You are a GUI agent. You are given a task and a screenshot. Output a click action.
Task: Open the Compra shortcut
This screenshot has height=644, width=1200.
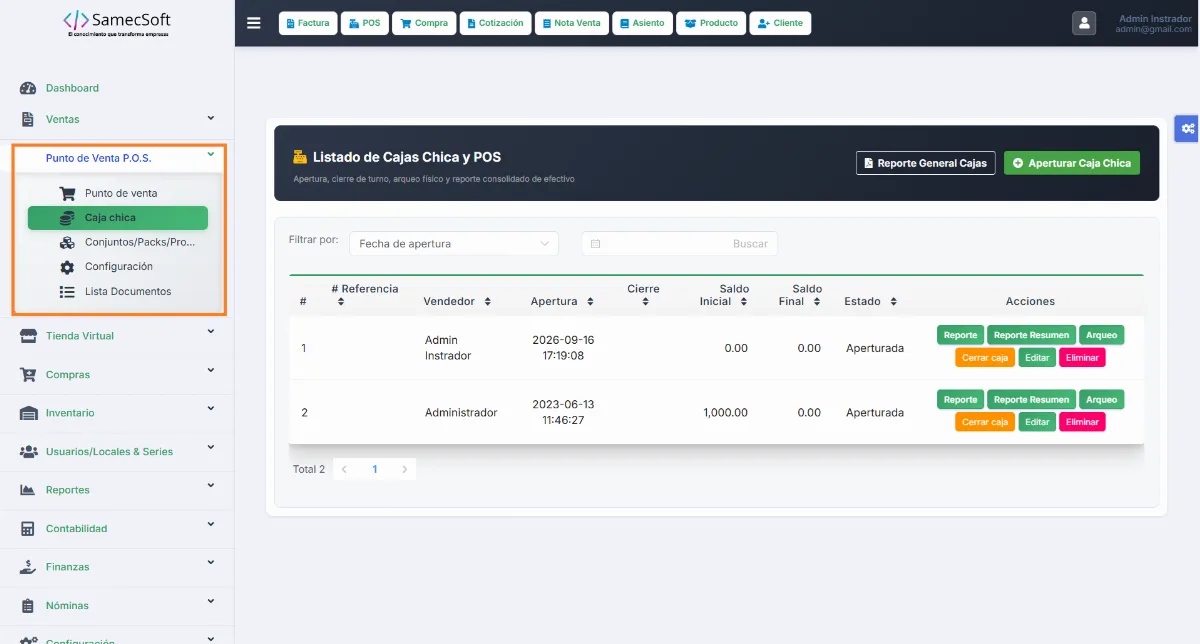tap(424, 23)
